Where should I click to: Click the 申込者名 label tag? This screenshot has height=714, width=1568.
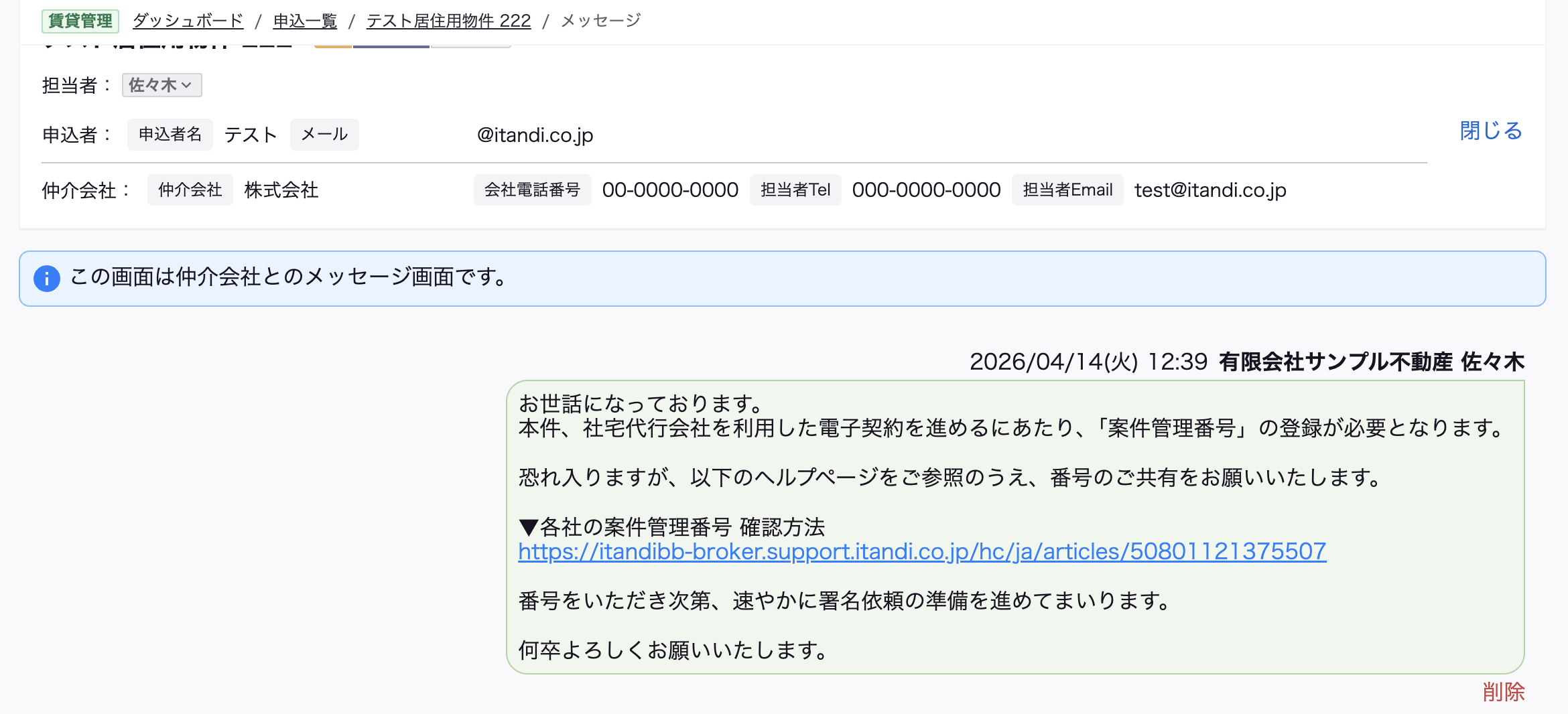tap(170, 135)
